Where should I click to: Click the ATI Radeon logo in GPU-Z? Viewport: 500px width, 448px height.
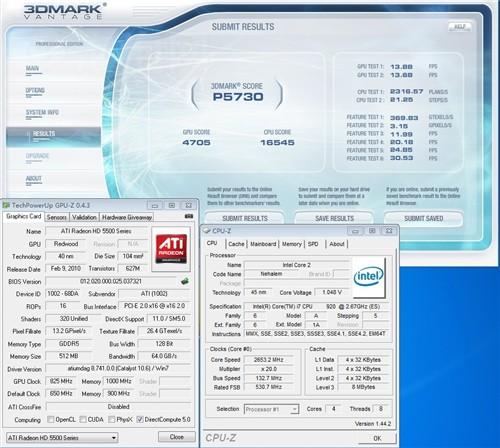click(x=171, y=249)
